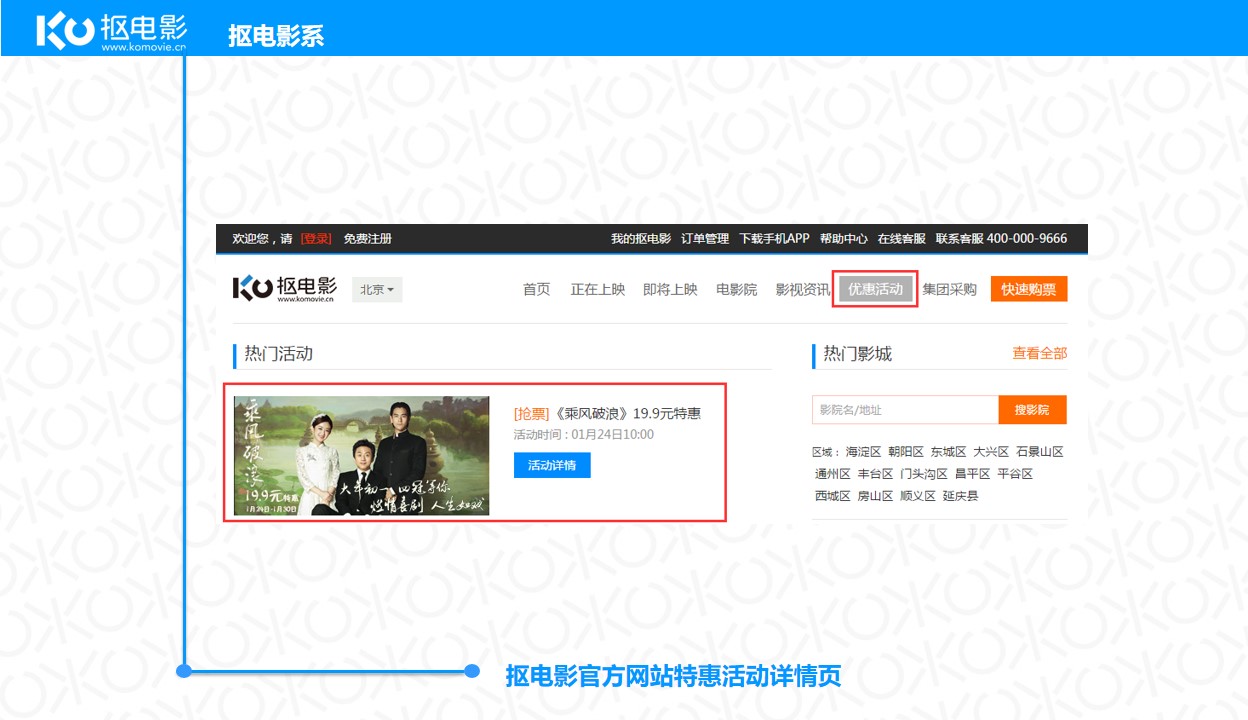This screenshot has height=720, width=1248.
Task: Filter by 平谷区 district
Action: pos(1015,474)
